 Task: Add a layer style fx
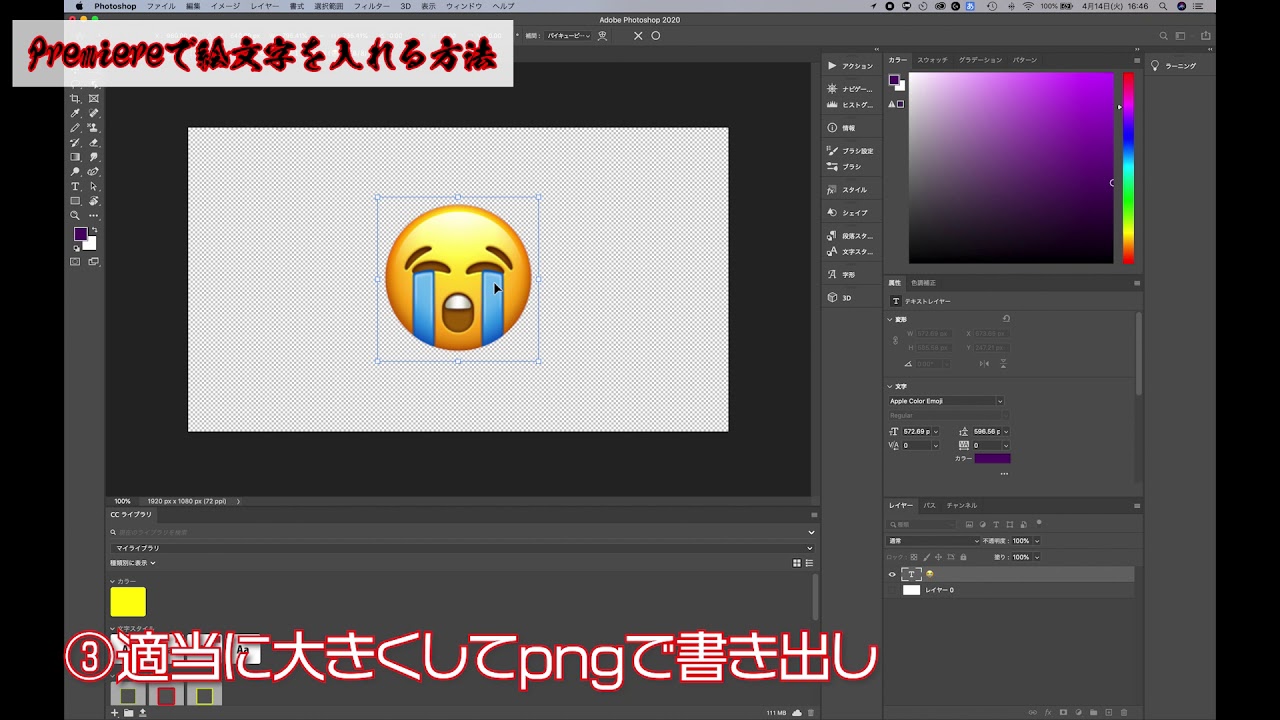pyautogui.click(x=1048, y=713)
